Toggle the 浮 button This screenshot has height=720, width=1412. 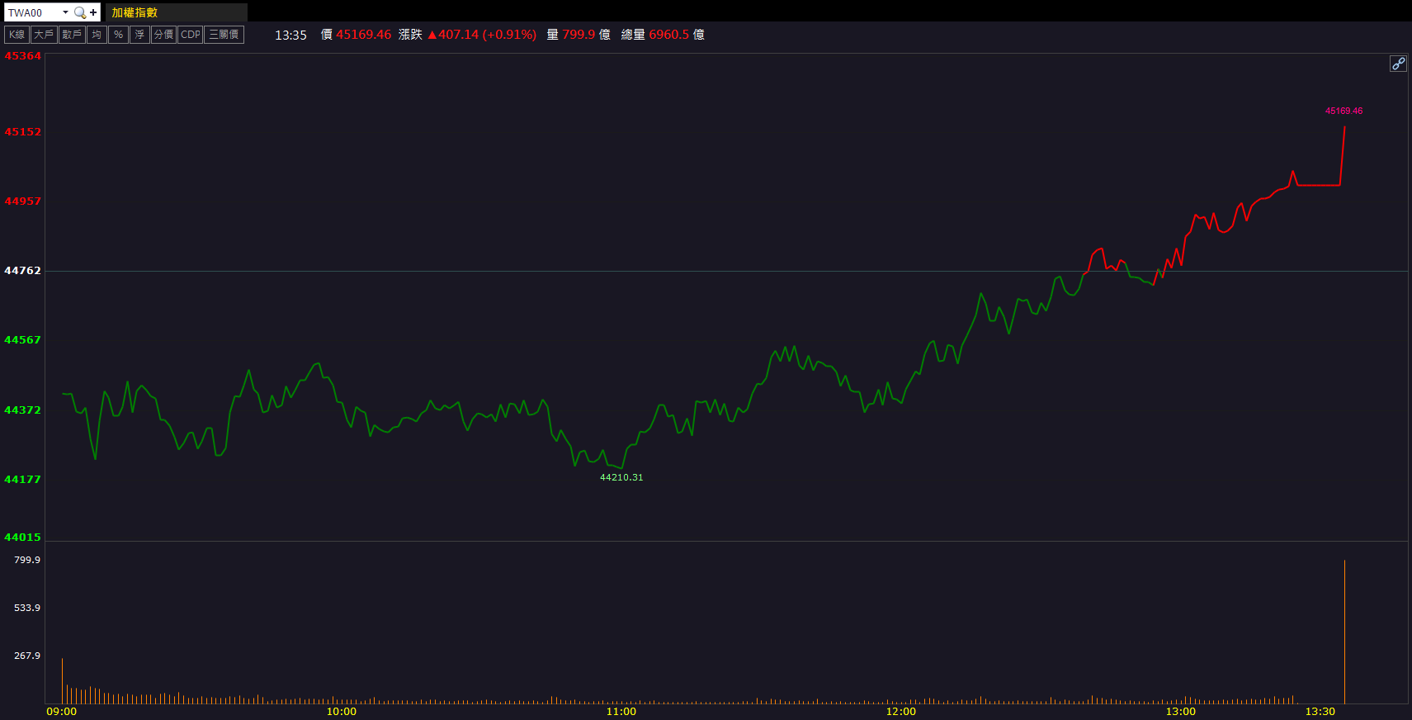point(140,34)
